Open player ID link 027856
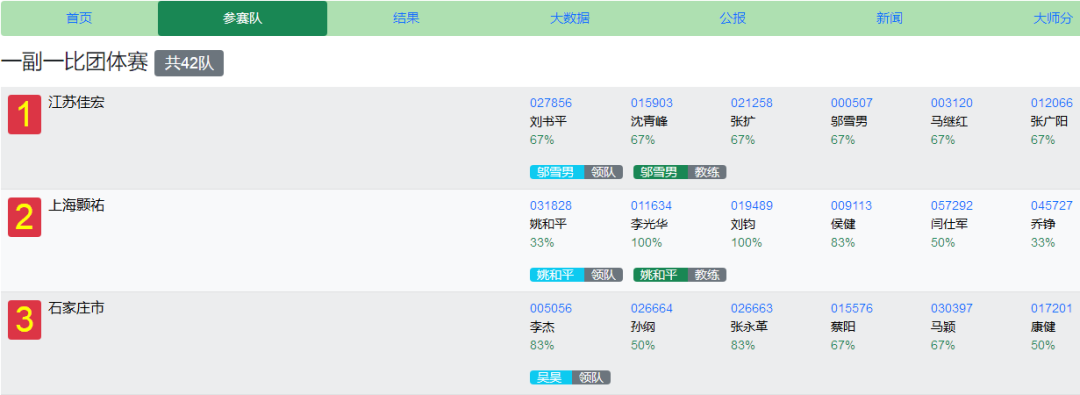Image resolution: width=1080 pixels, height=395 pixels. pos(551,103)
